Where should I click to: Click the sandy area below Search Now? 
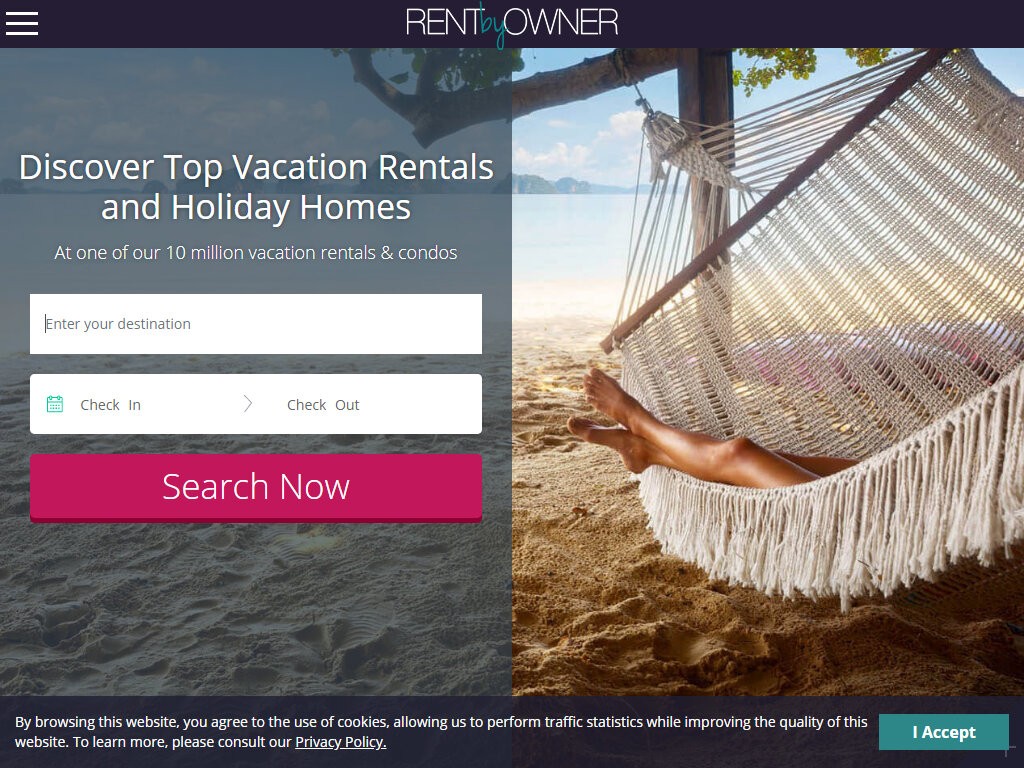[256, 607]
